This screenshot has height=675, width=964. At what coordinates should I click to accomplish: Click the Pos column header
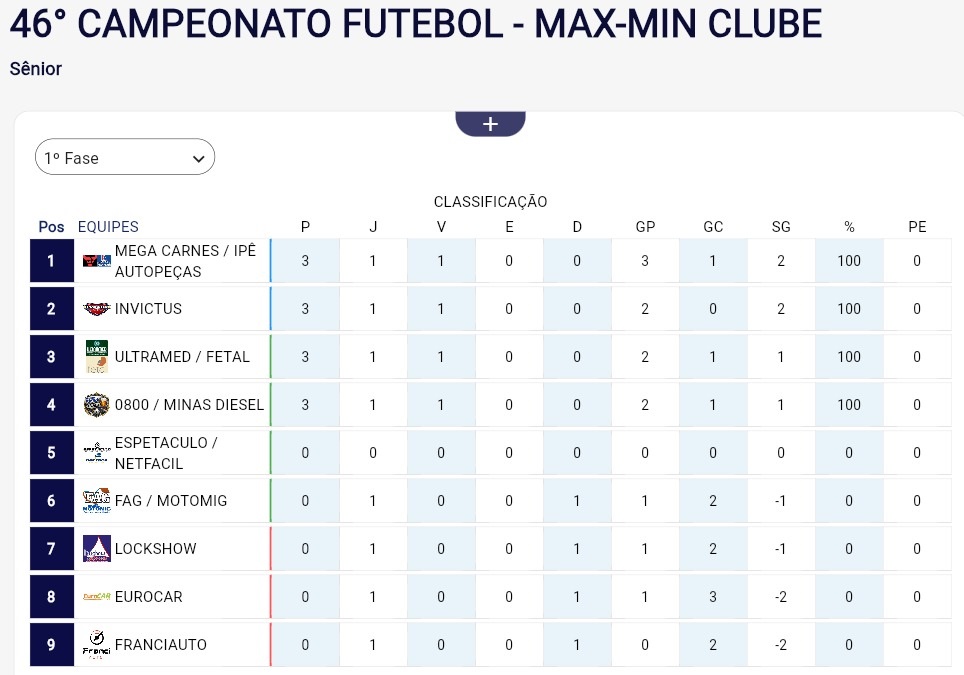[51, 227]
